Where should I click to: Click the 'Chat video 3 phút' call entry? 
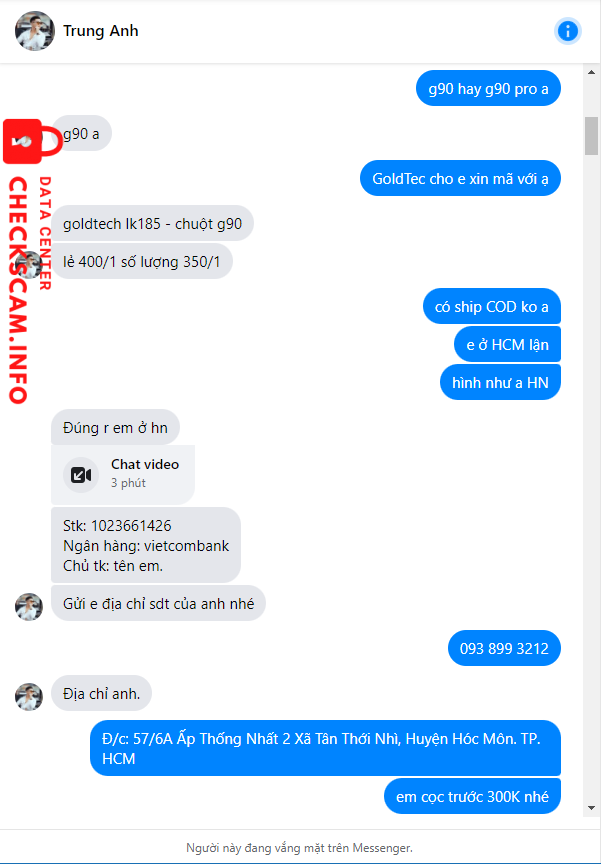point(123,474)
